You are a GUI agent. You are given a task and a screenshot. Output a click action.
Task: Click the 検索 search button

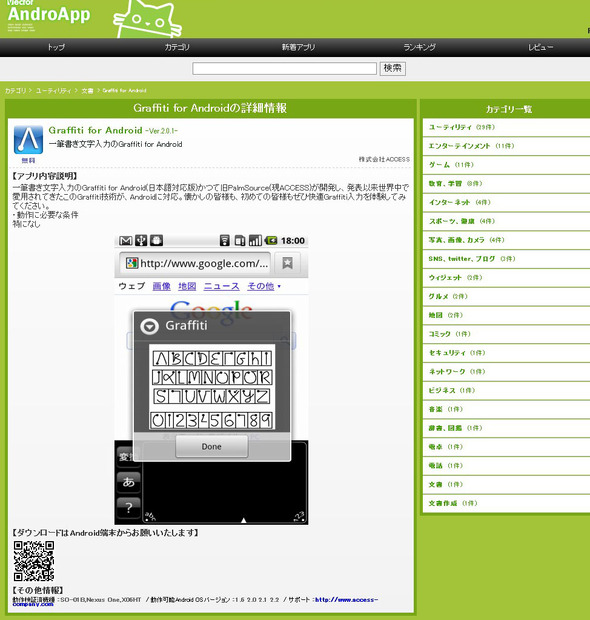click(x=392, y=68)
